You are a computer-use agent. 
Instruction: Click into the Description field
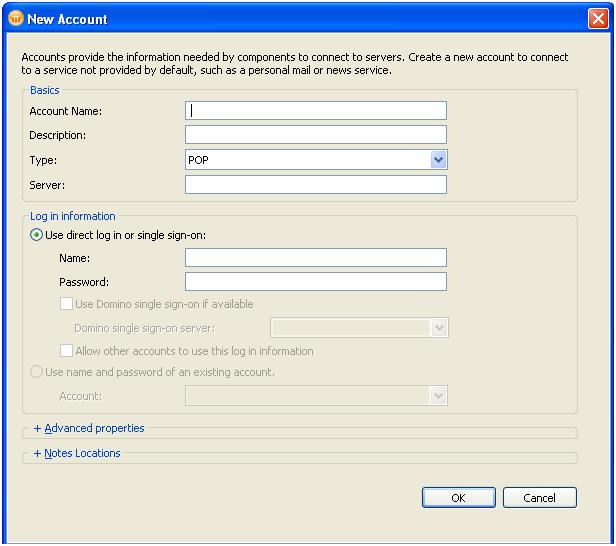pyautogui.click(x=316, y=135)
